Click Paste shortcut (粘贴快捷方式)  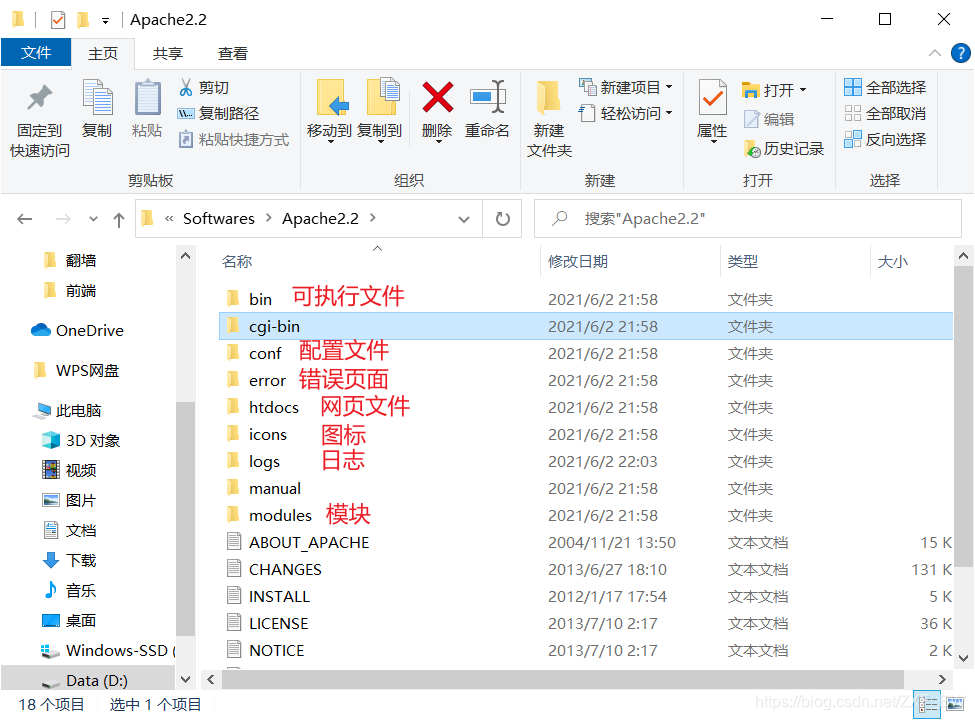coord(234,139)
